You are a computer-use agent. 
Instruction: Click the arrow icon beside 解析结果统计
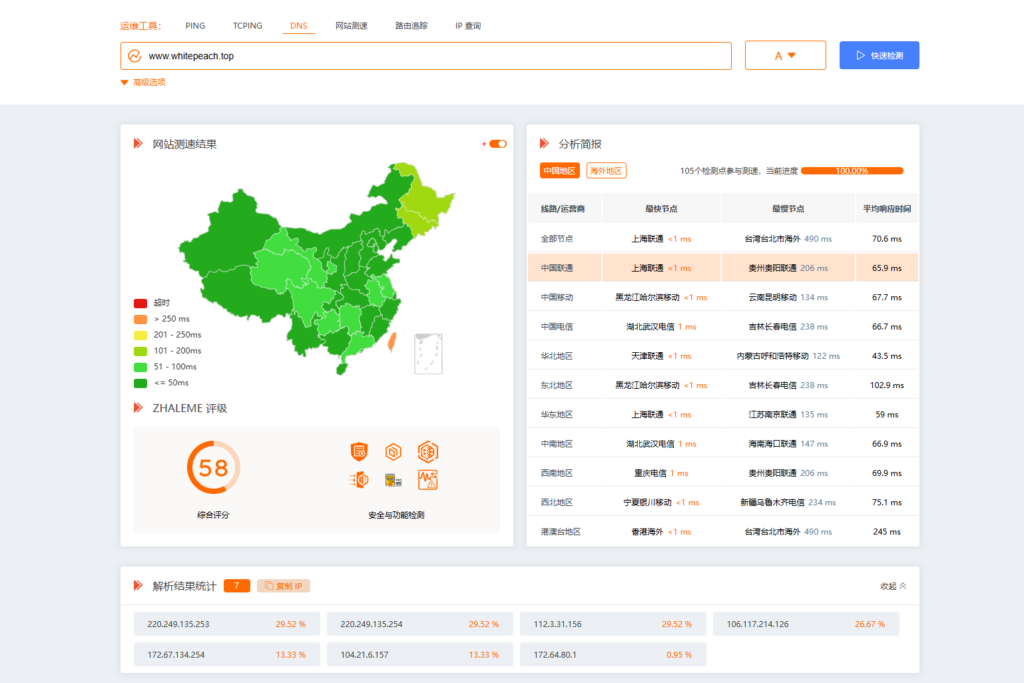tap(138, 585)
